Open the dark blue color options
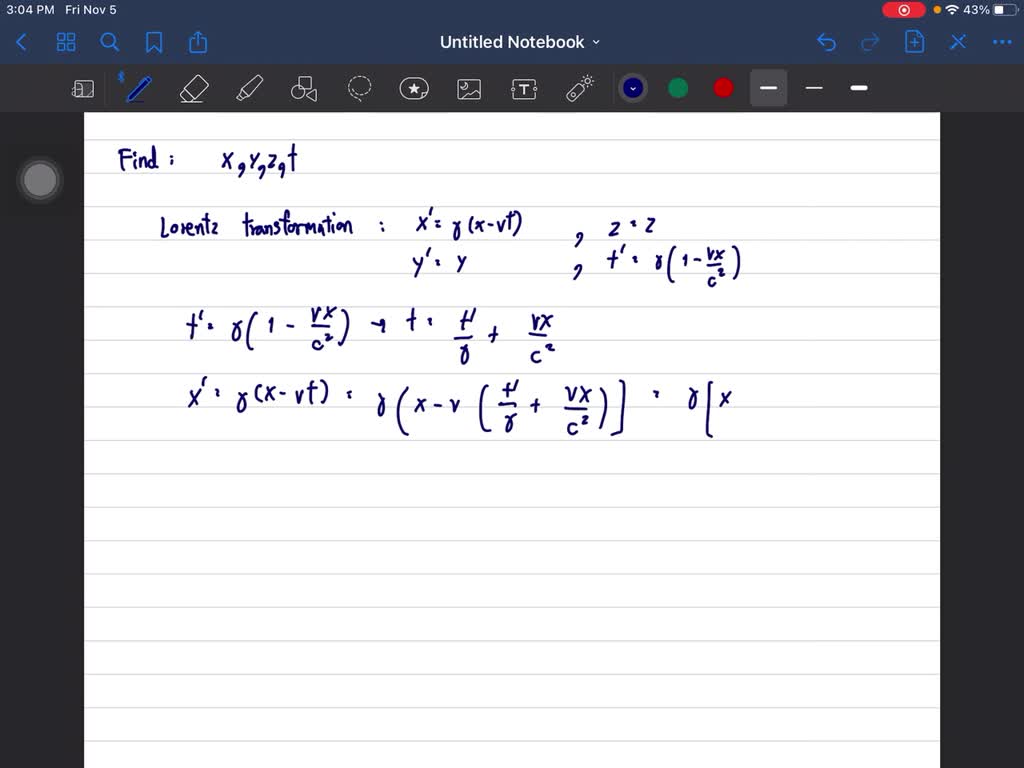The width and height of the screenshot is (1024, 768). point(633,88)
